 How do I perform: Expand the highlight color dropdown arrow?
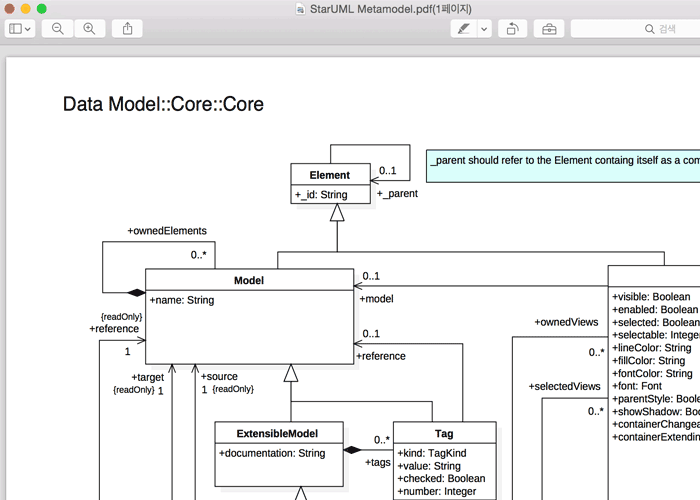pos(484,29)
